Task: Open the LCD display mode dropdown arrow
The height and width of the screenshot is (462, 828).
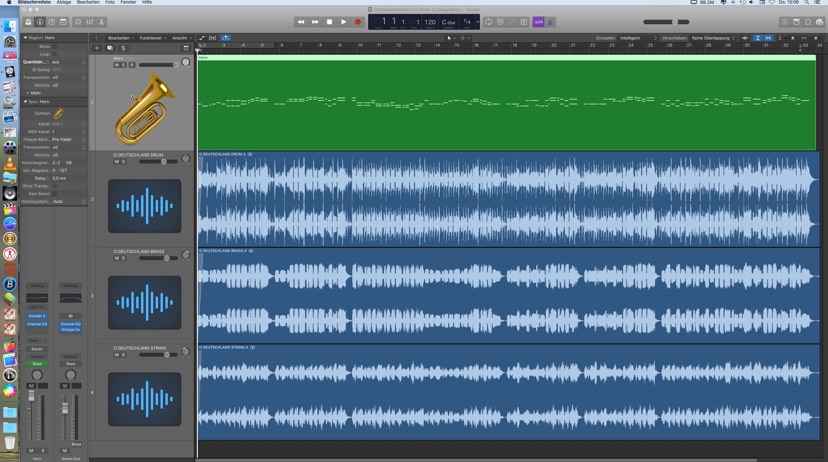Action: [477, 22]
